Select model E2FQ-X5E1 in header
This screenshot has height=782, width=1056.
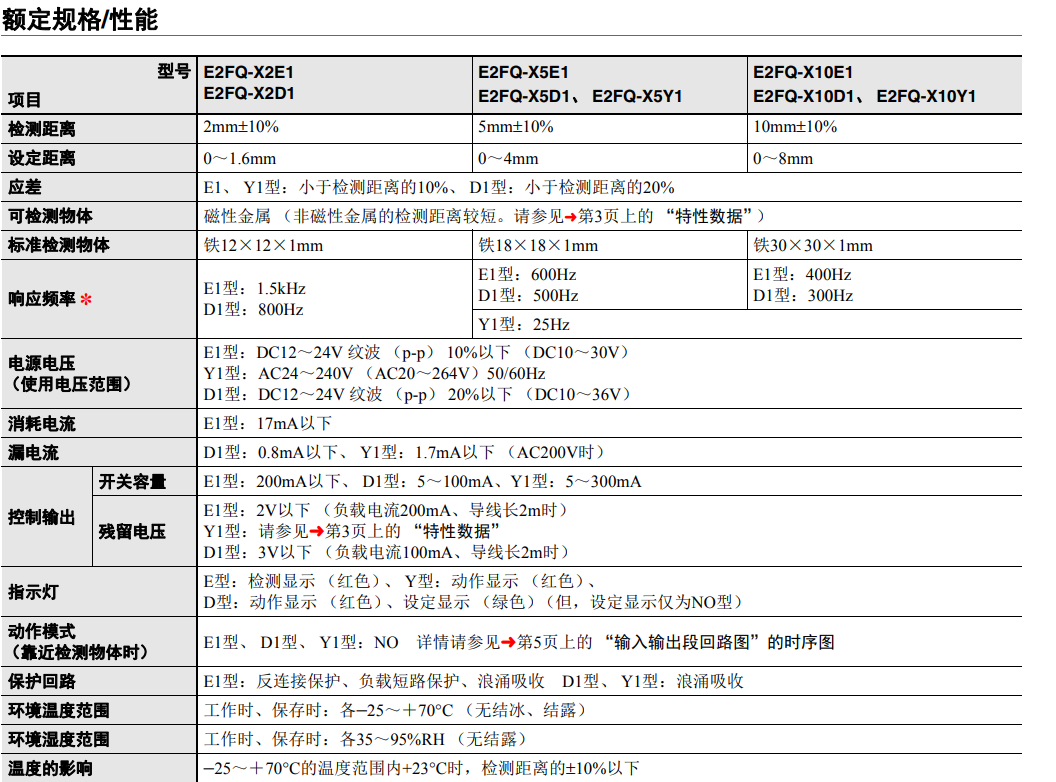pyautogui.click(x=523, y=72)
